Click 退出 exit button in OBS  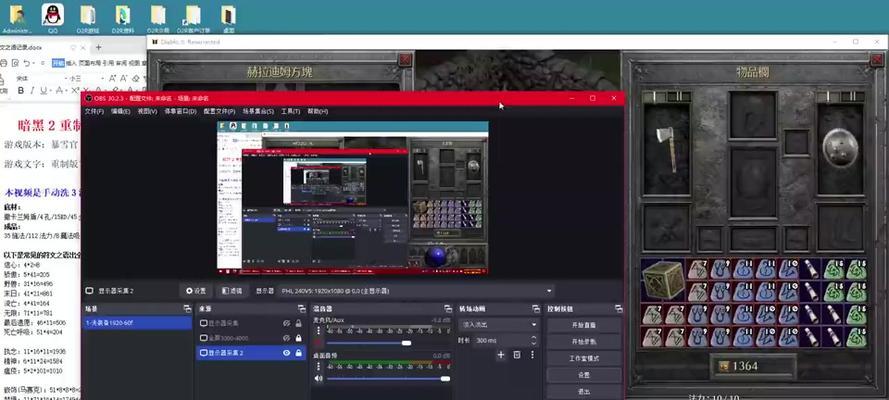click(583, 392)
